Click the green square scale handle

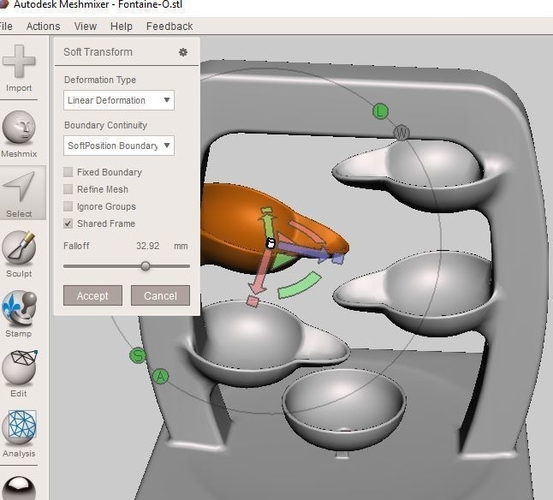pyautogui.click(x=267, y=211)
